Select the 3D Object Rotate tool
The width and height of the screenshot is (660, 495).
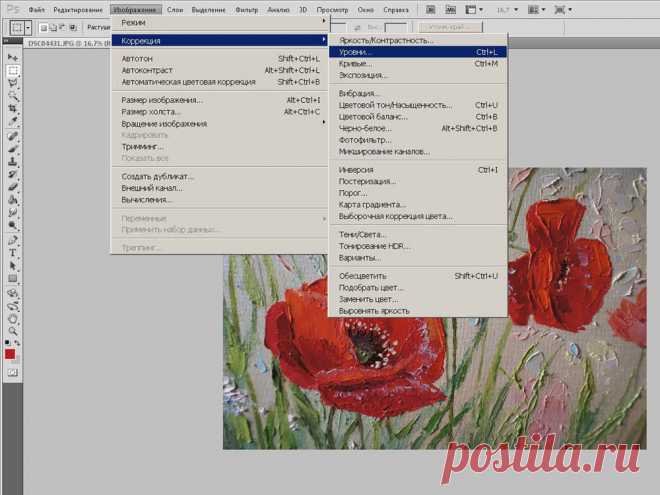[13, 293]
